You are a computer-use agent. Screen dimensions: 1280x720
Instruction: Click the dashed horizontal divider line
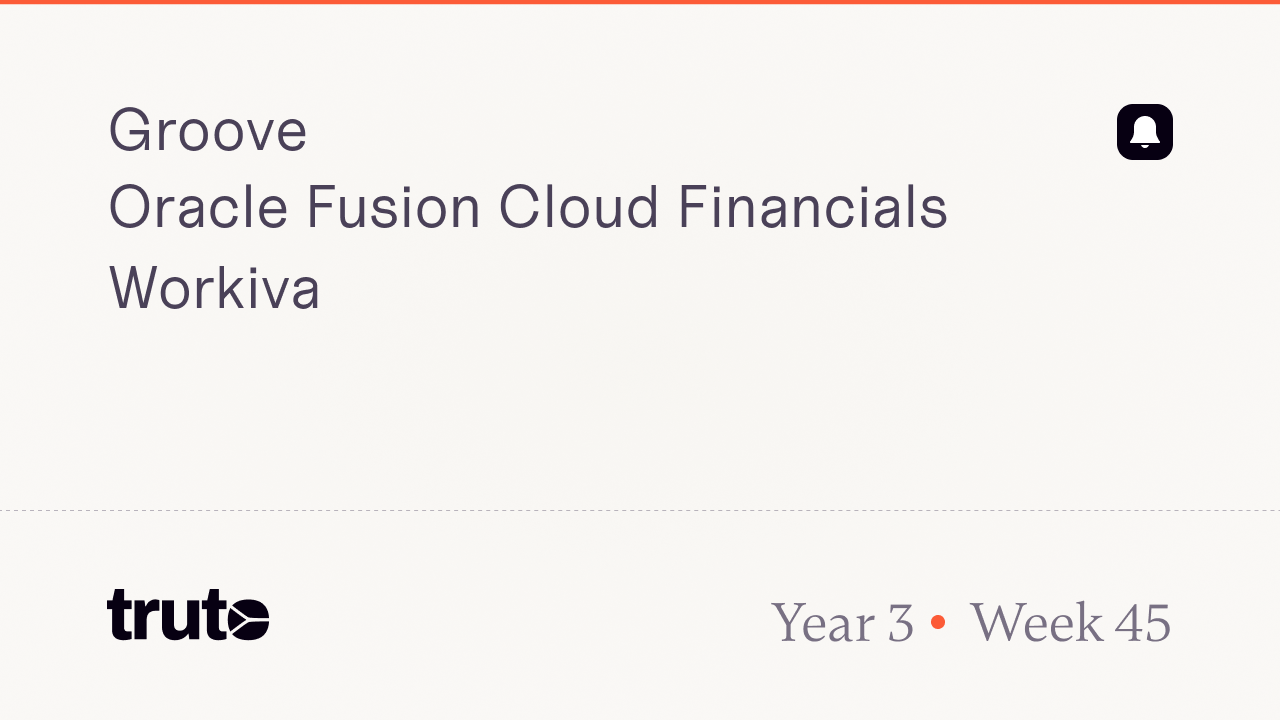pos(640,511)
